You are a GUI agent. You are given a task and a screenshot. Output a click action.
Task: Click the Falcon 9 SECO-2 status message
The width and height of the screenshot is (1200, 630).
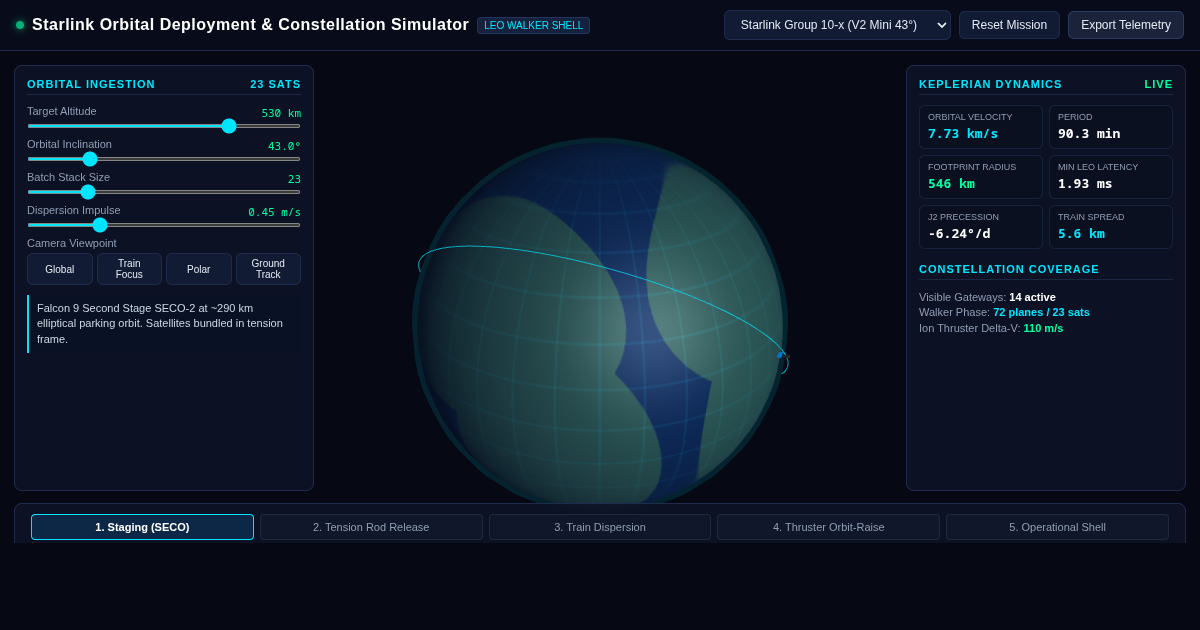[164, 324]
